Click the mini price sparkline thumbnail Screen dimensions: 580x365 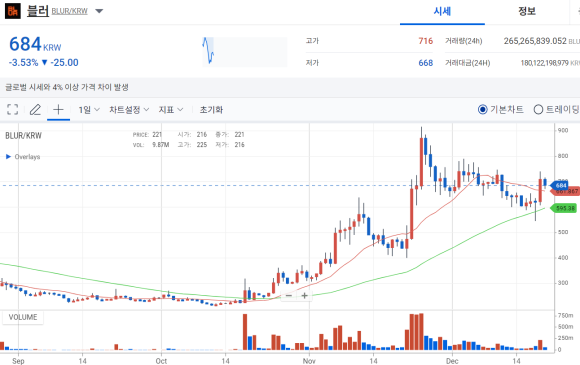pyautogui.click(x=245, y=51)
